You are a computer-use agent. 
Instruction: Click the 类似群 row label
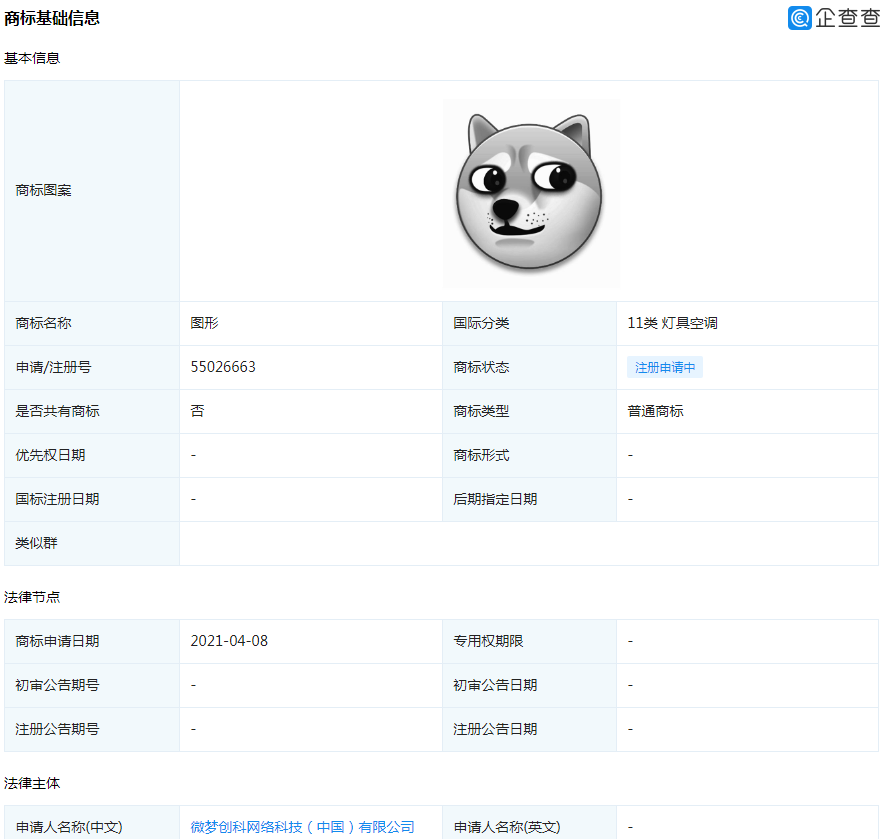pos(33,543)
